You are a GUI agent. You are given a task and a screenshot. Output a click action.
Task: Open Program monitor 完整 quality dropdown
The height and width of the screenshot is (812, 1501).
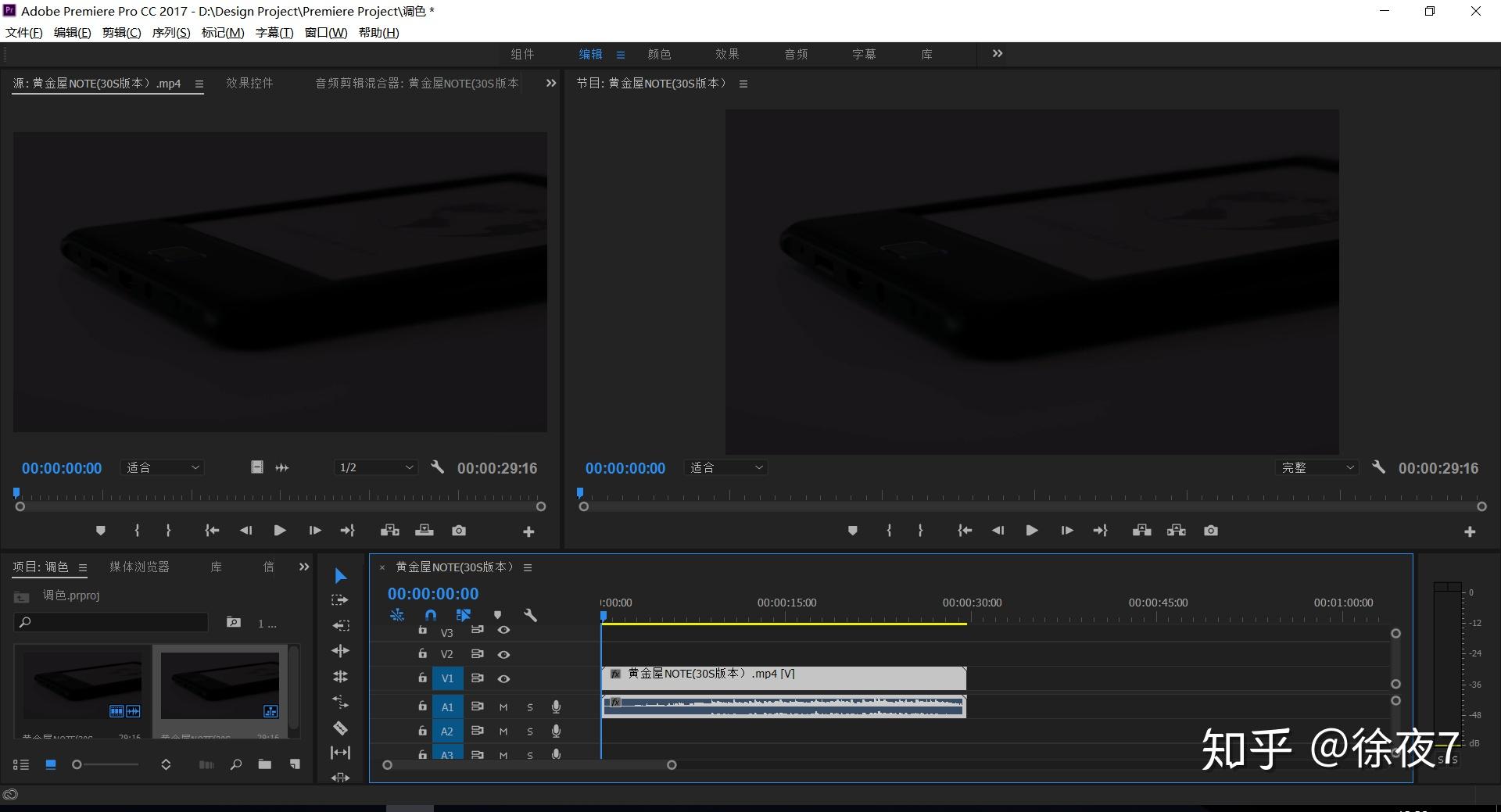coord(1317,467)
